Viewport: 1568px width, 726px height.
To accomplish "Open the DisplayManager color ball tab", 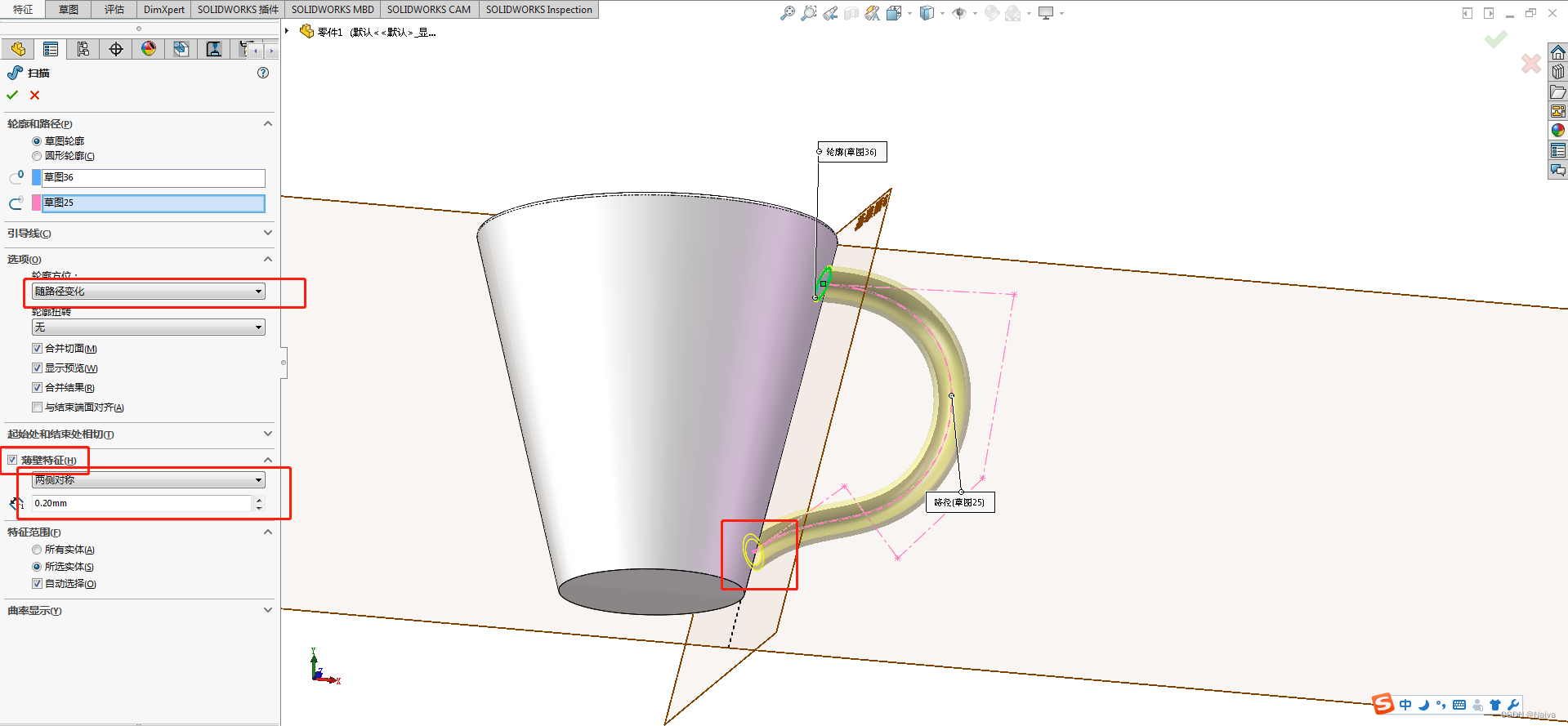I will point(149,50).
